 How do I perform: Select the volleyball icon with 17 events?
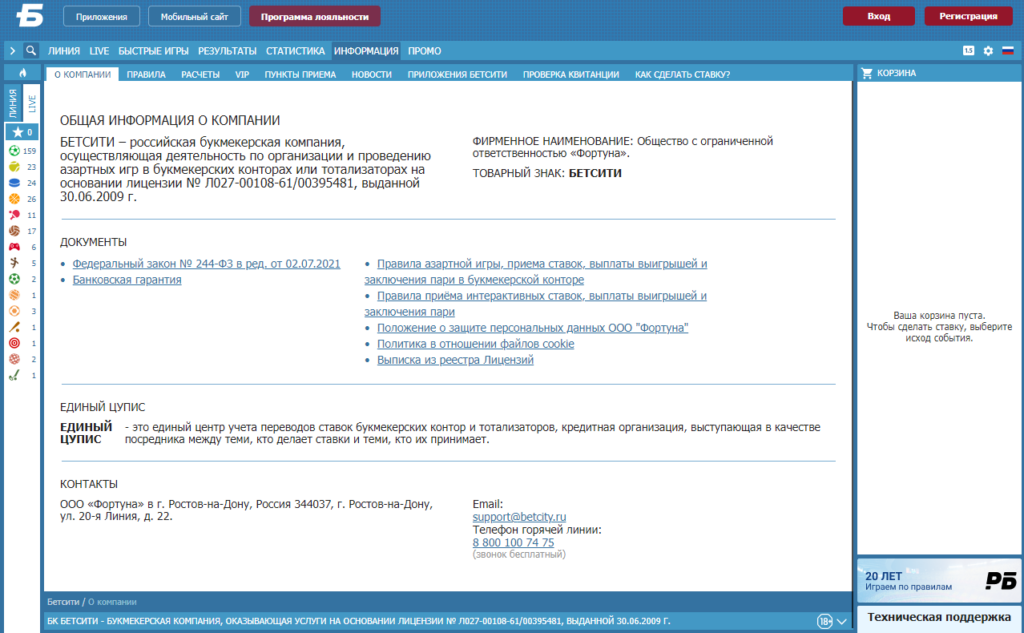click(14, 231)
